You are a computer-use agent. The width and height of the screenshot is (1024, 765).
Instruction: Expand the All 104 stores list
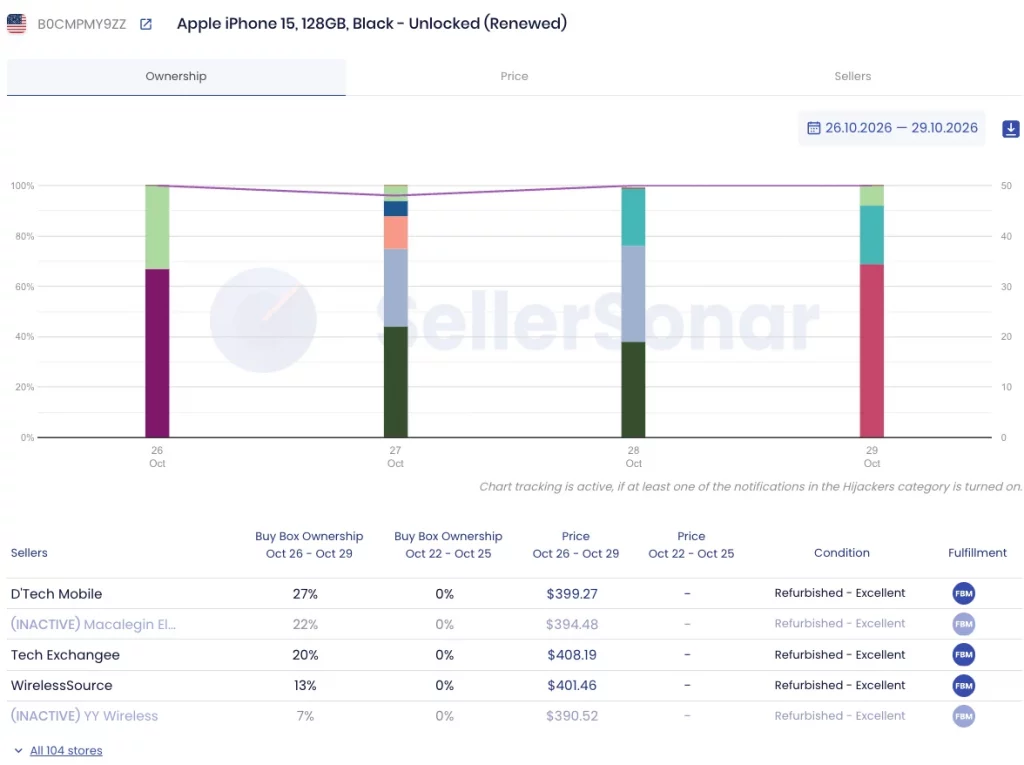18,751
